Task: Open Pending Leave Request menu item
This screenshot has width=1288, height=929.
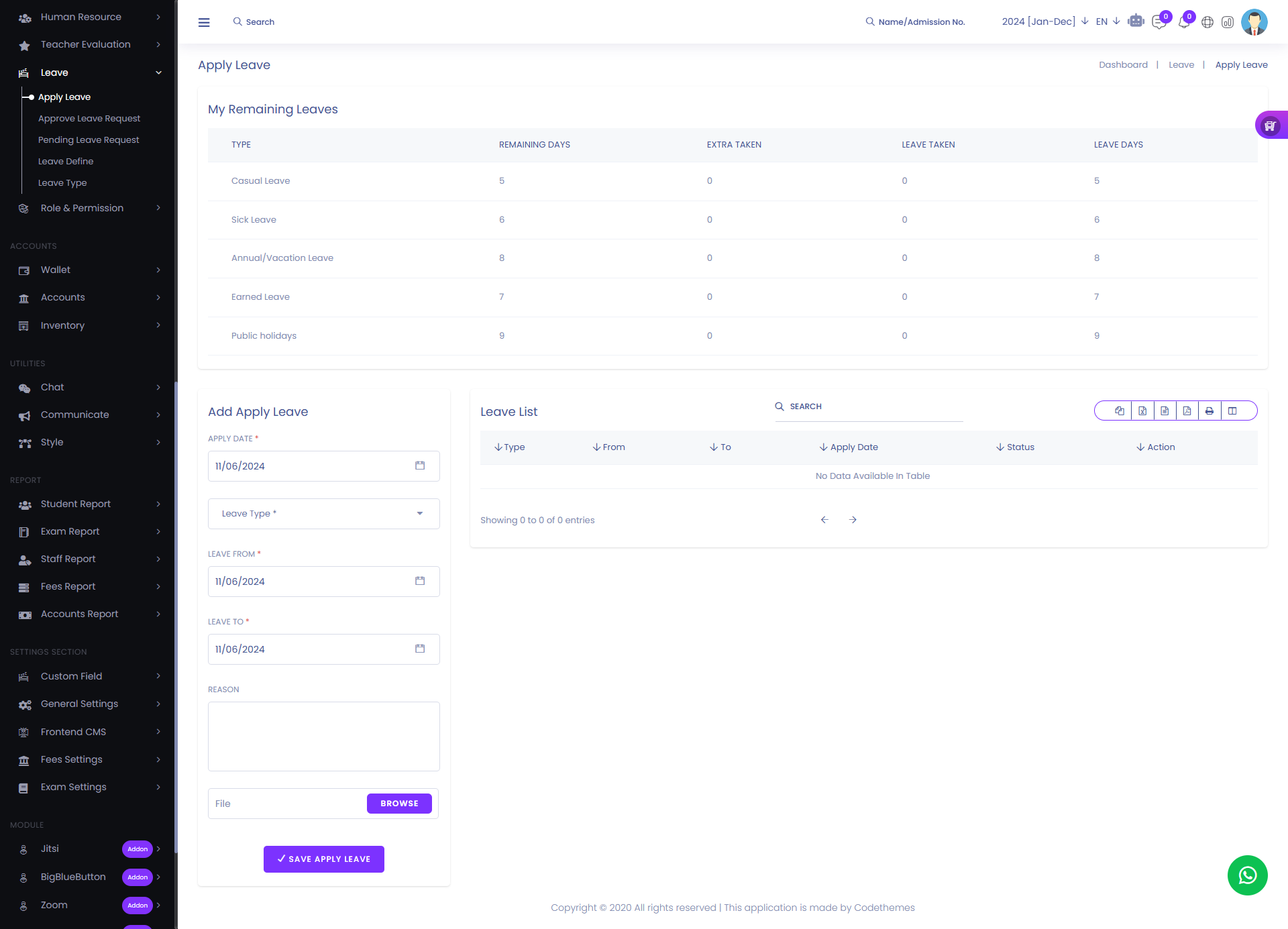Action: coord(89,140)
